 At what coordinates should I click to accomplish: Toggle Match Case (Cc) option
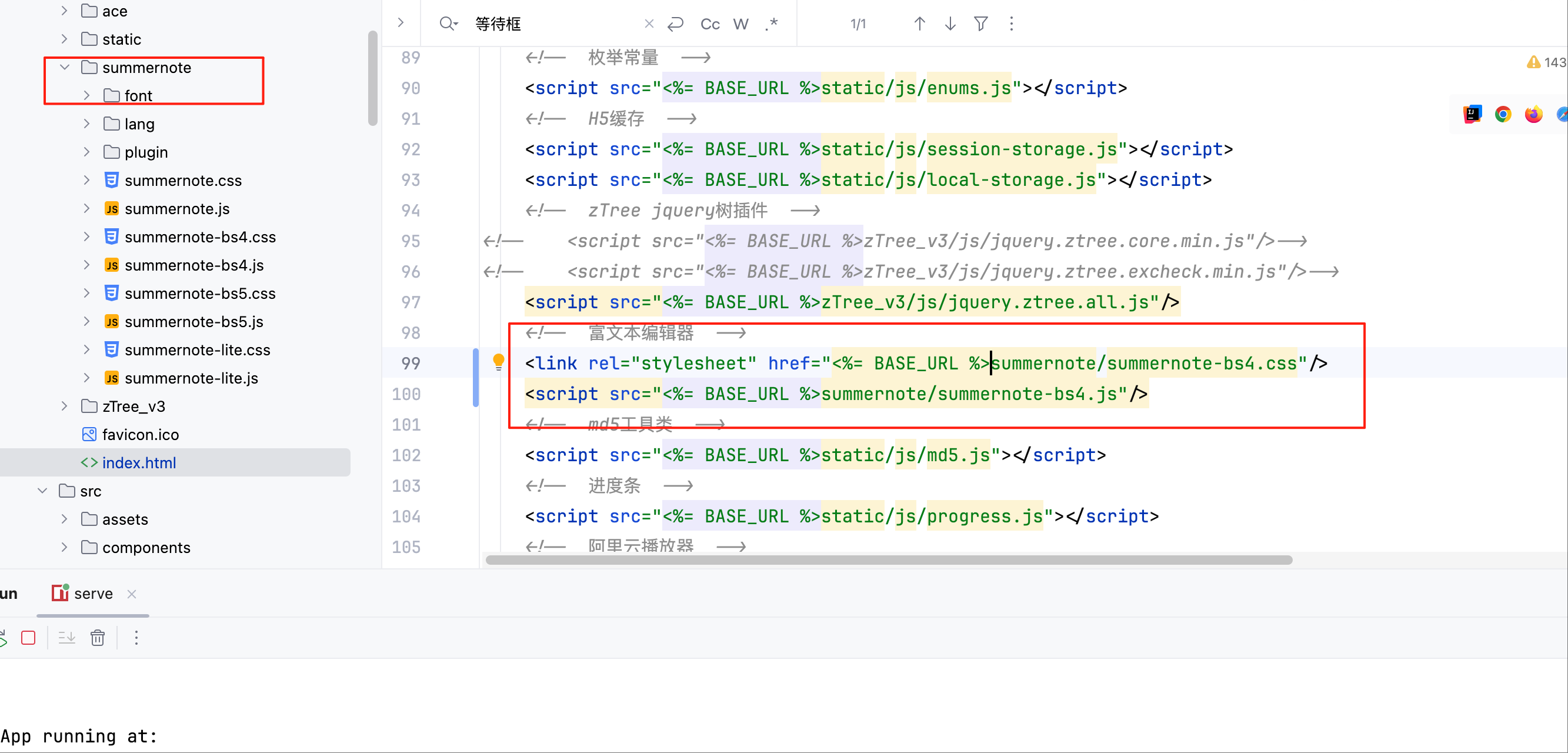pos(710,24)
